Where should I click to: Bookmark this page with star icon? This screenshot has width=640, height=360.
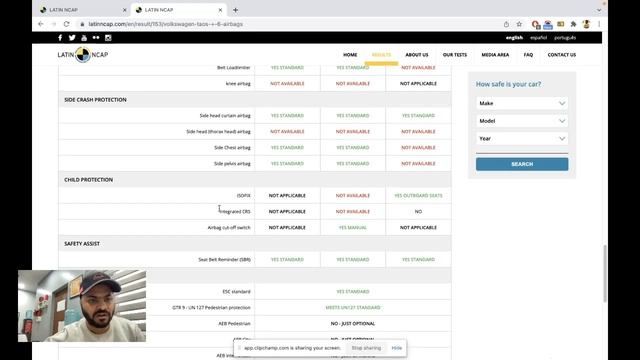click(519, 24)
